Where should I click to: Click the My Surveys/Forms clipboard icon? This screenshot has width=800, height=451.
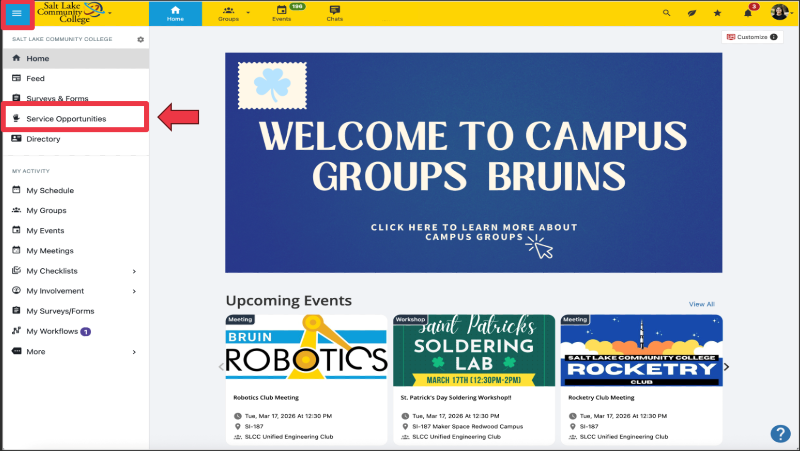(16, 310)
